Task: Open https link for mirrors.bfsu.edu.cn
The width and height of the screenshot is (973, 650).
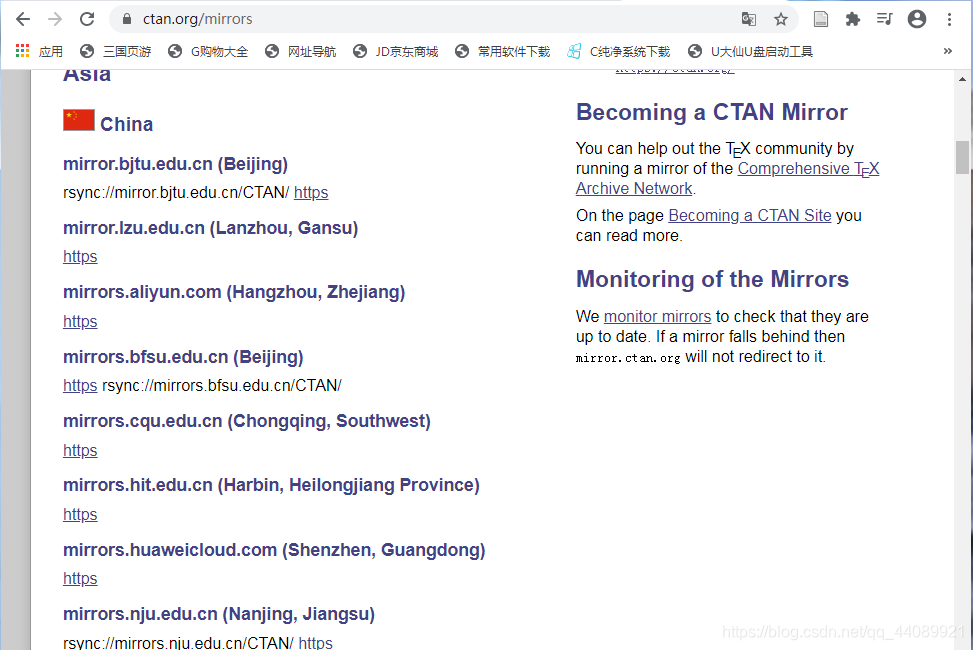Action: (80, 386)
